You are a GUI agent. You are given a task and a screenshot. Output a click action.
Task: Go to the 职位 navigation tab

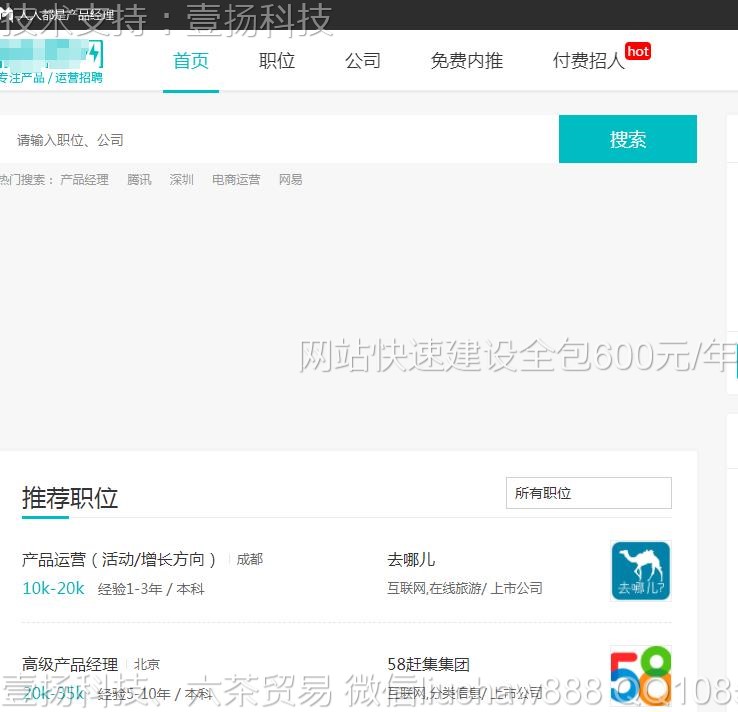(277, 61)
